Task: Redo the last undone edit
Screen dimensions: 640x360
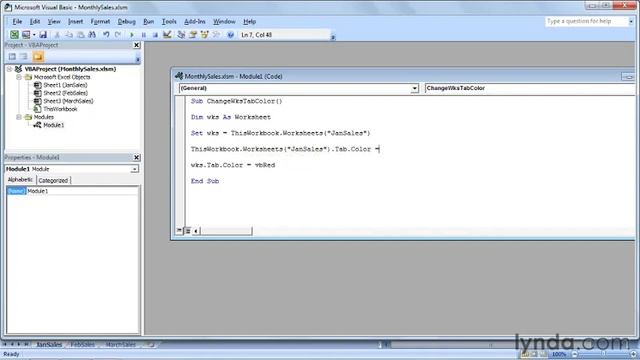Action: pyautogui.click(x=118, y=35)
